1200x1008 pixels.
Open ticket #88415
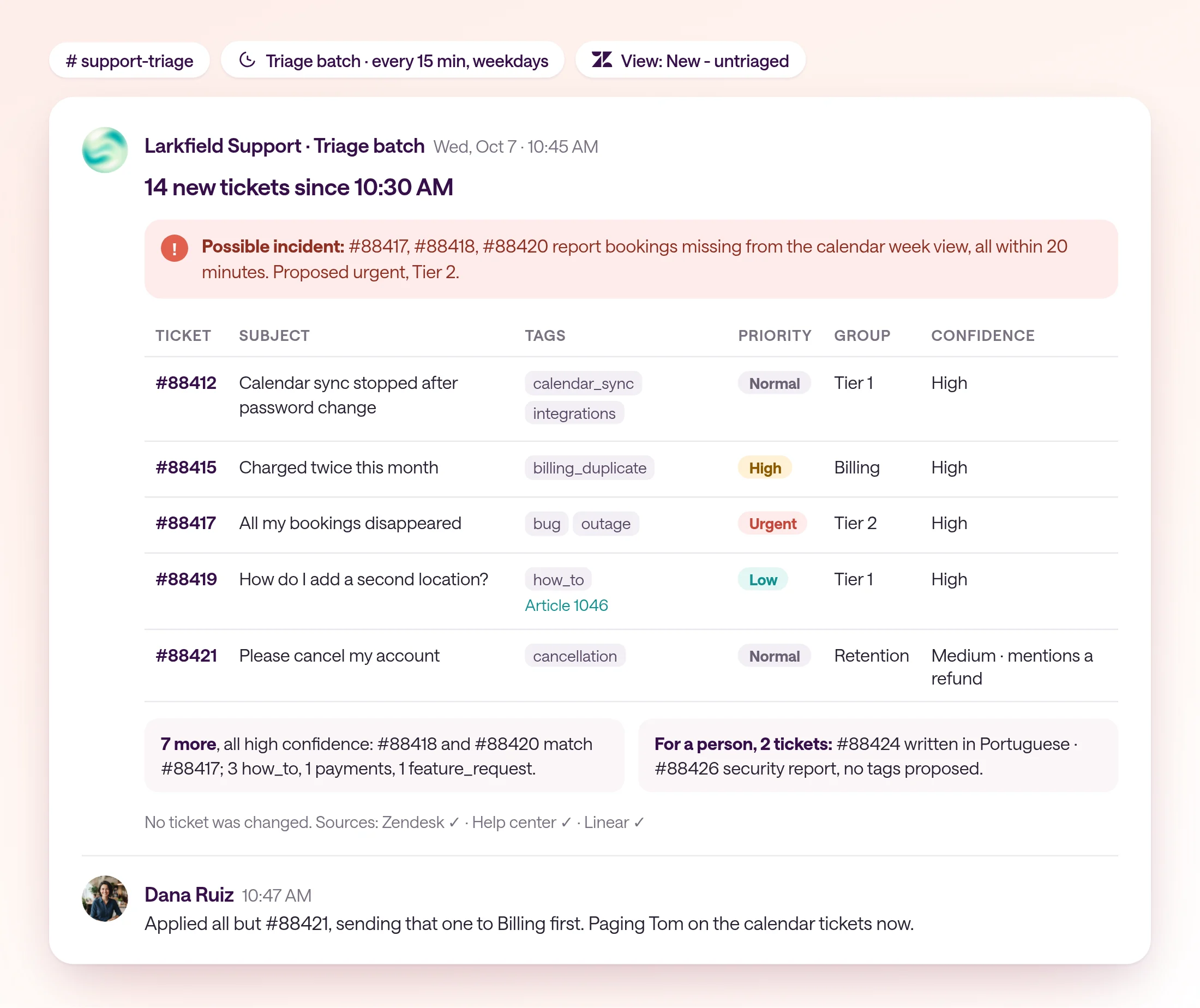coord(185,467)
